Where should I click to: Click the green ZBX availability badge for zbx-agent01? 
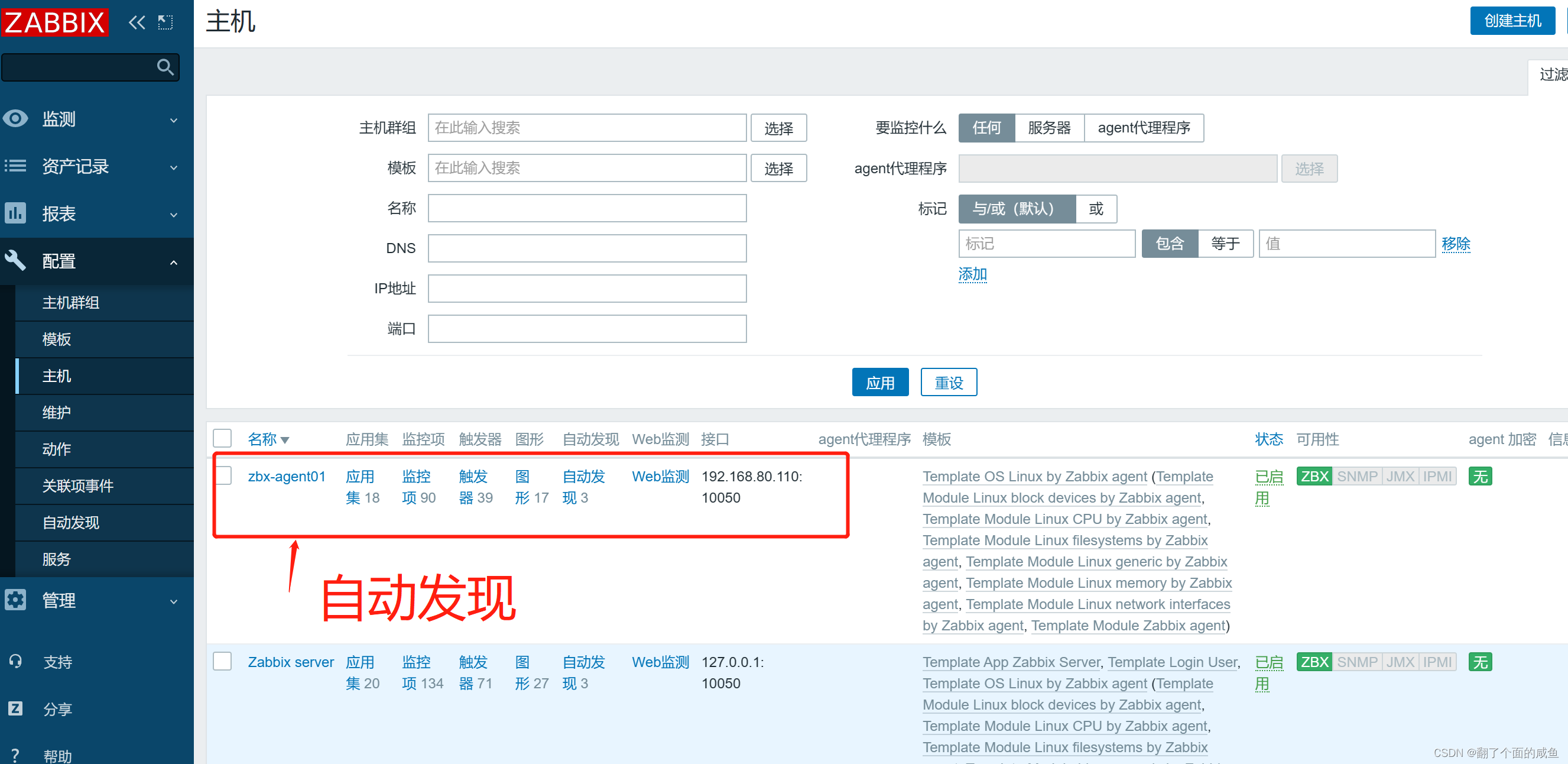click(x=1314, y=476)
